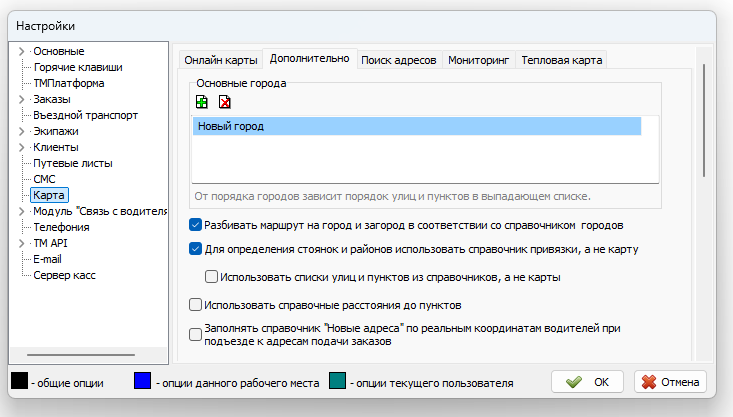Image resolution: width=733 pixels, height=417 pixels.
Task: Cancel changes with the Отмена button
Action: click(x=670, y=382)
